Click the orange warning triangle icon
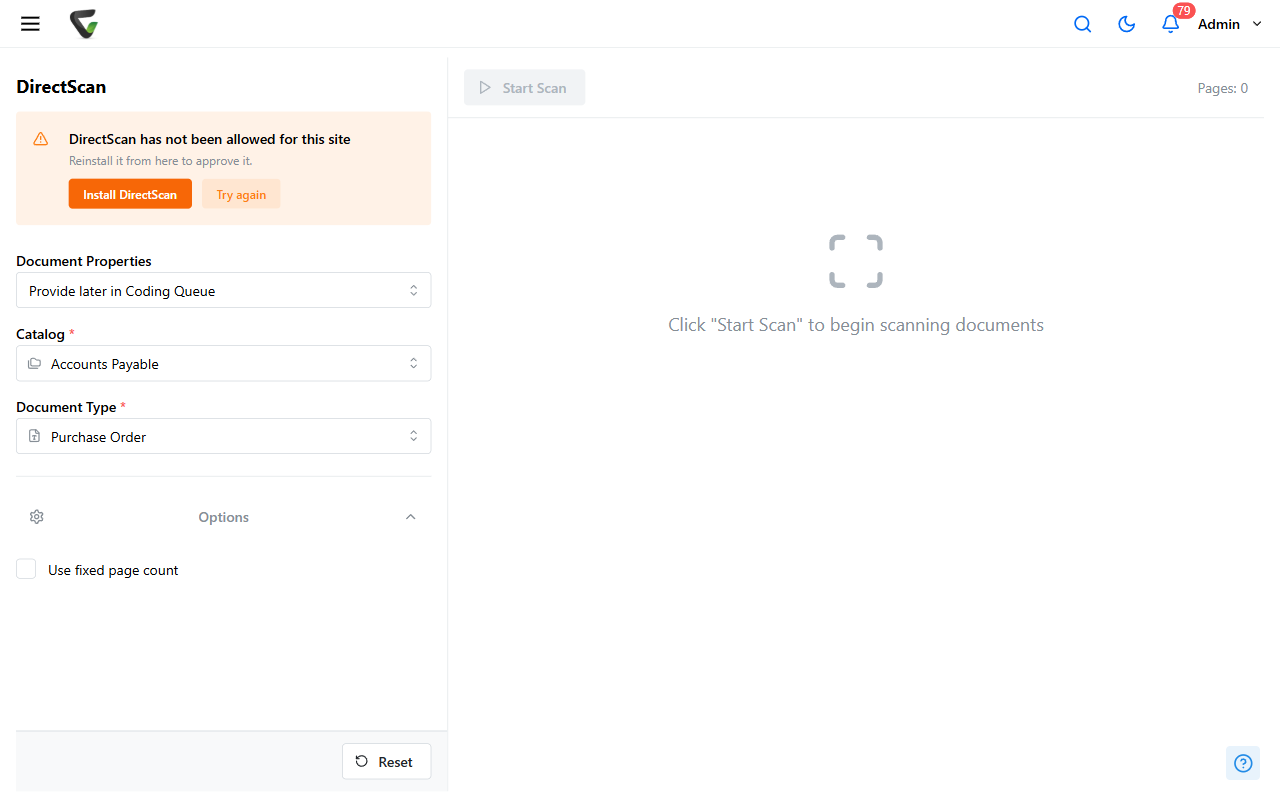The width and height of the screenshot is (1280, 800). coord(41,139)
